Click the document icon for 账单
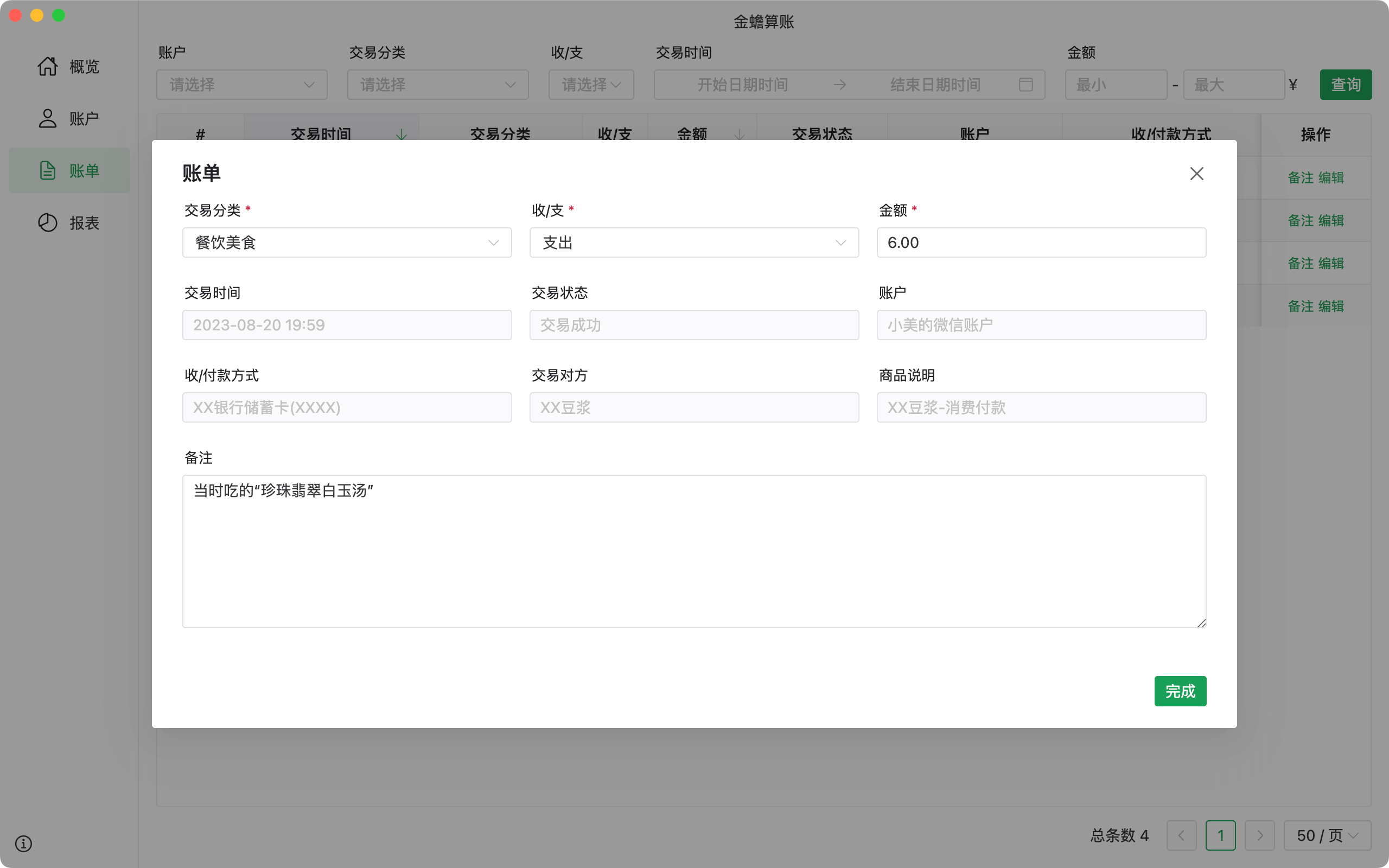Viewport: 1389px width, 868px height. tap(48, 170)
